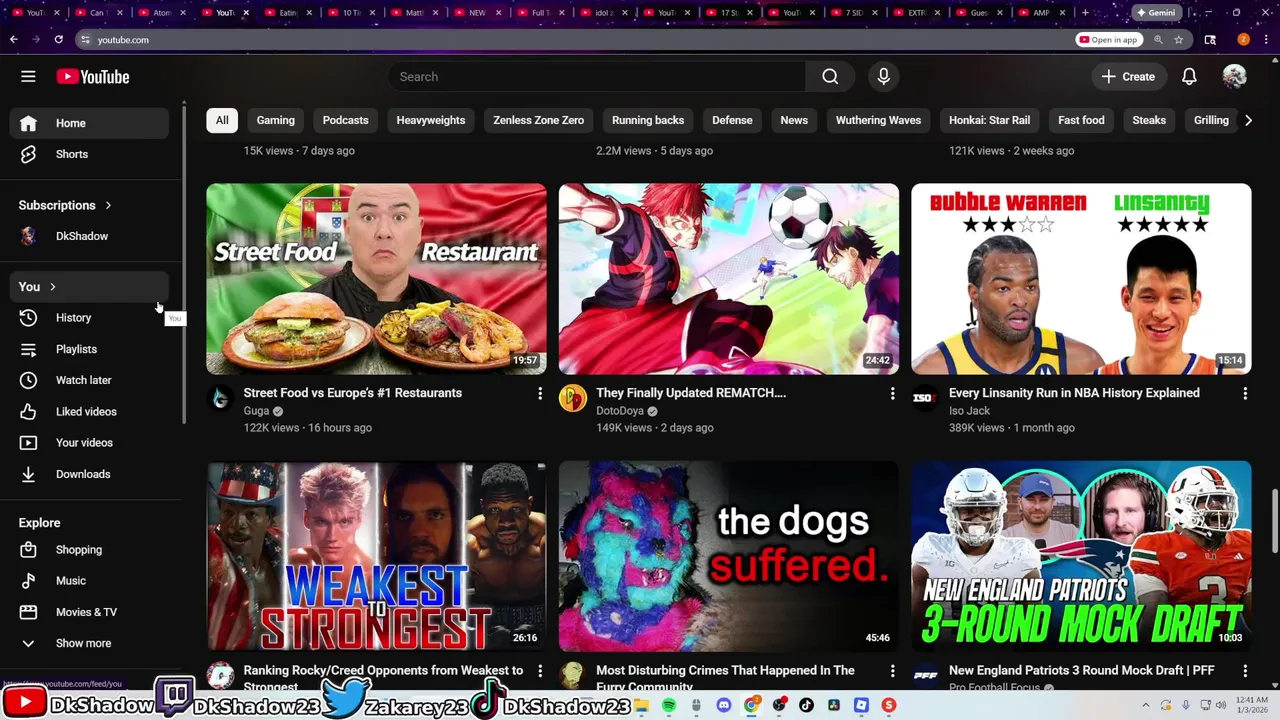Open DotoDoya channel avatar
This screenshot has height=720, width=1280.
572,398
